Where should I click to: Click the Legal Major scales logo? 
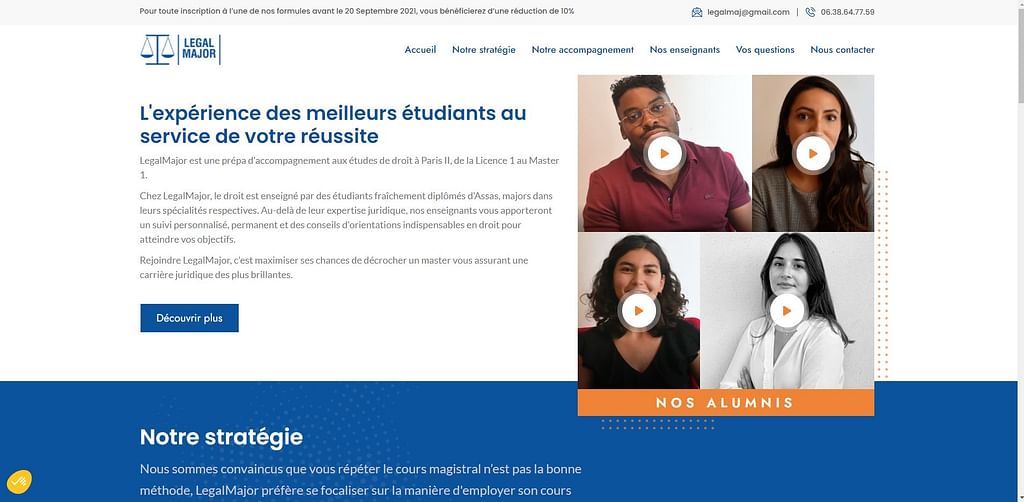click(180, 50)
